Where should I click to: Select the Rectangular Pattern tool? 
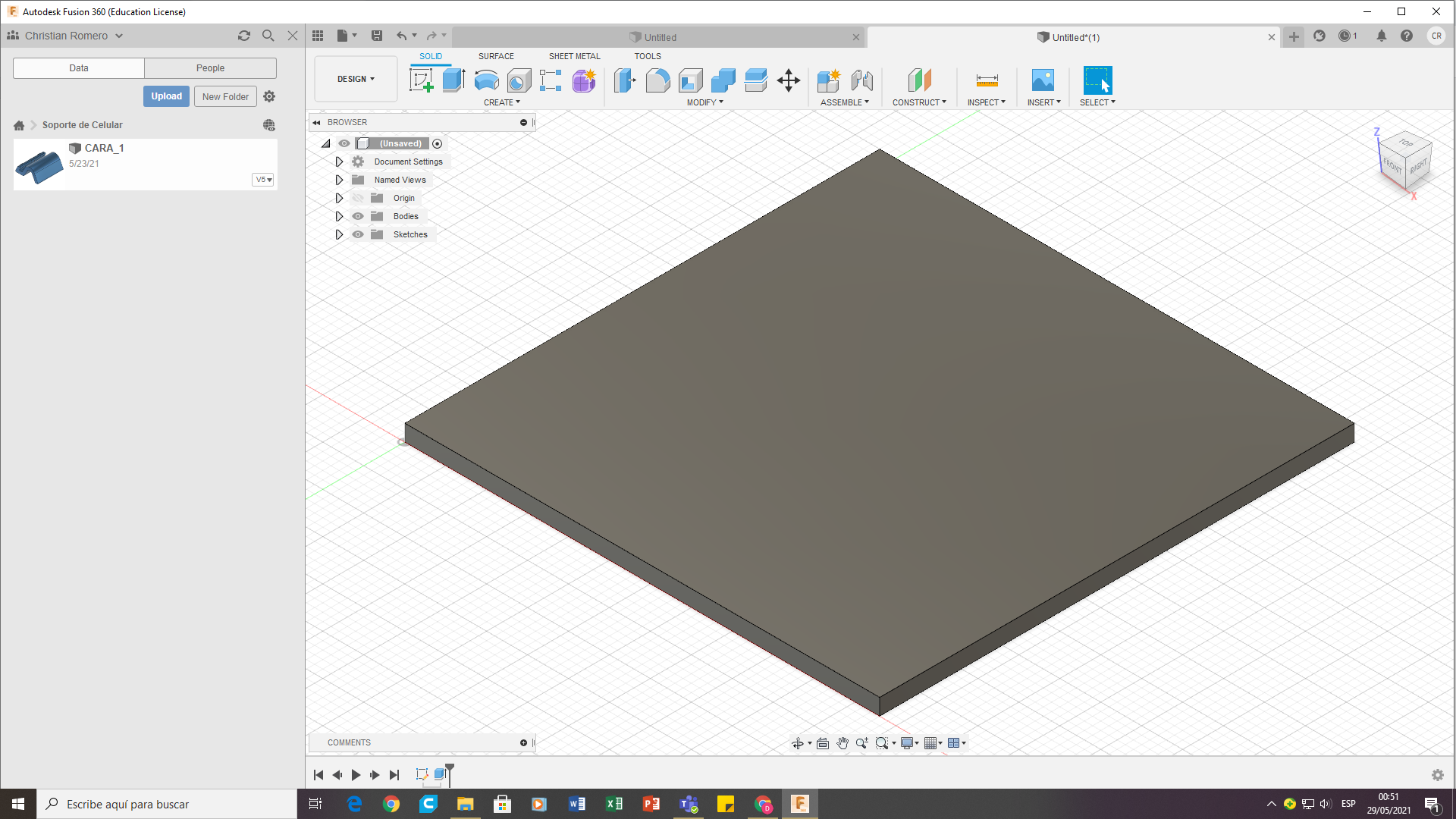pyautogui.click(x=551, y=80)
